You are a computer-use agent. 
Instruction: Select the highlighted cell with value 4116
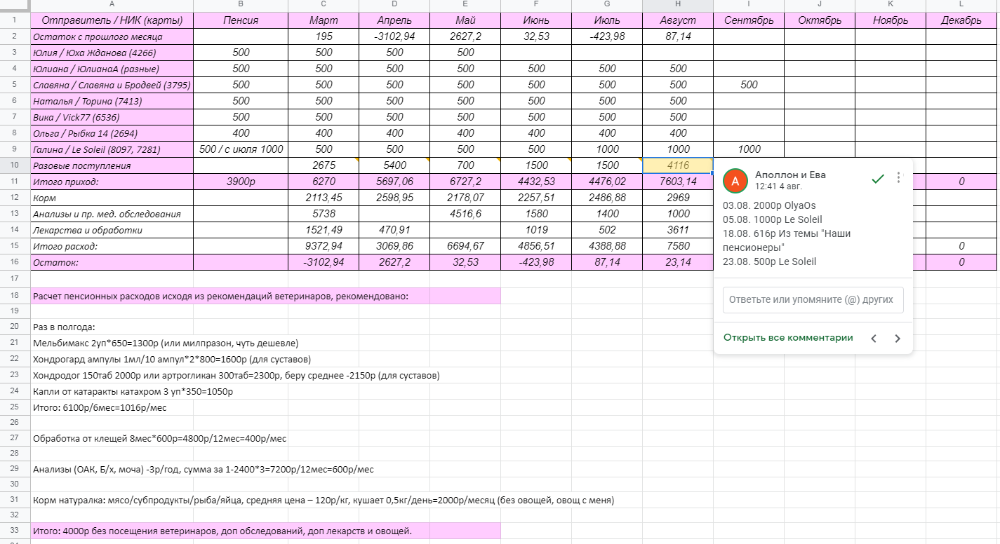click(x=678, y=164)
